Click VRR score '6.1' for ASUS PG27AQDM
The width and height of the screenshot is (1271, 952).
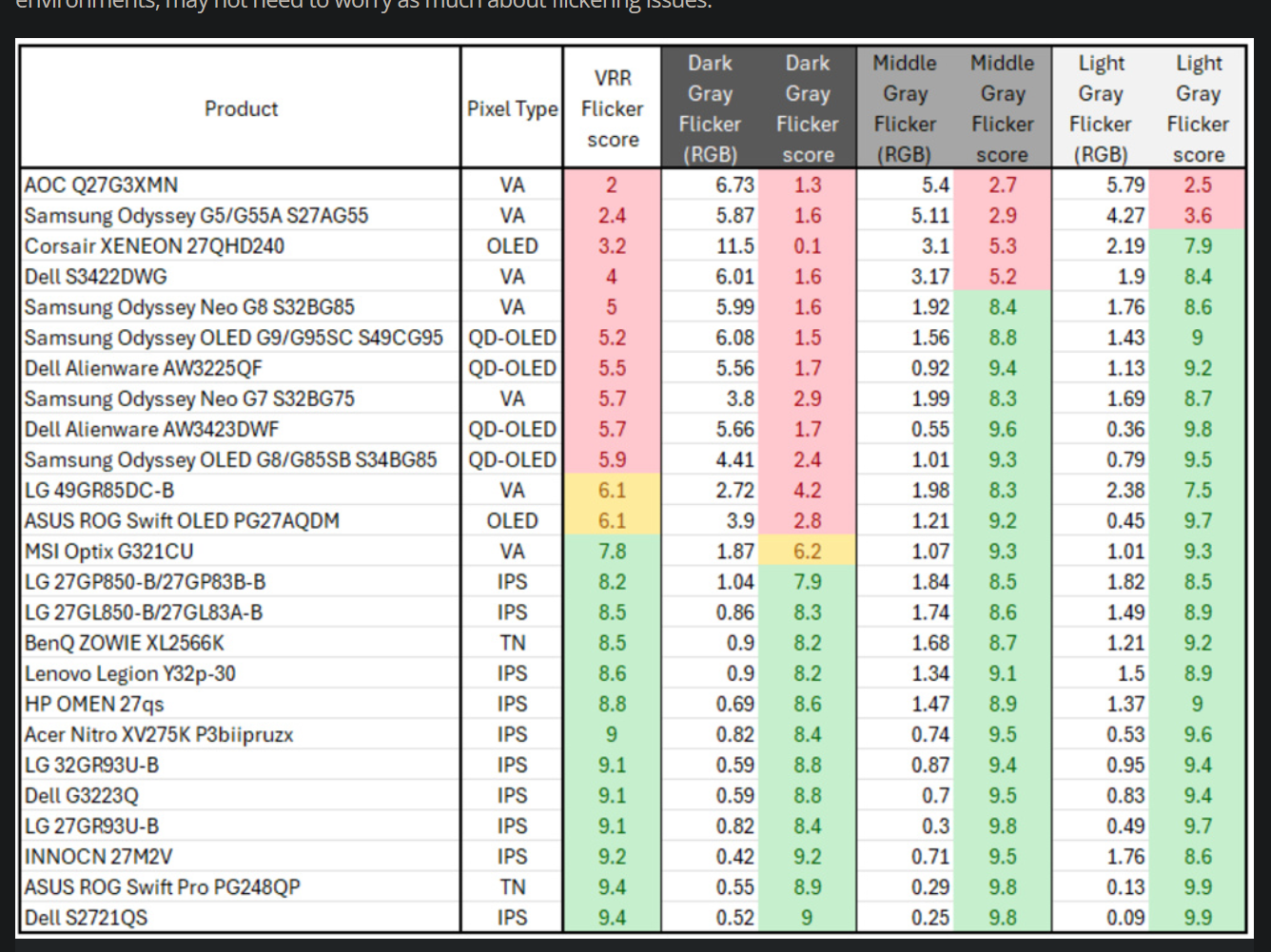click(x=612, y=520)
